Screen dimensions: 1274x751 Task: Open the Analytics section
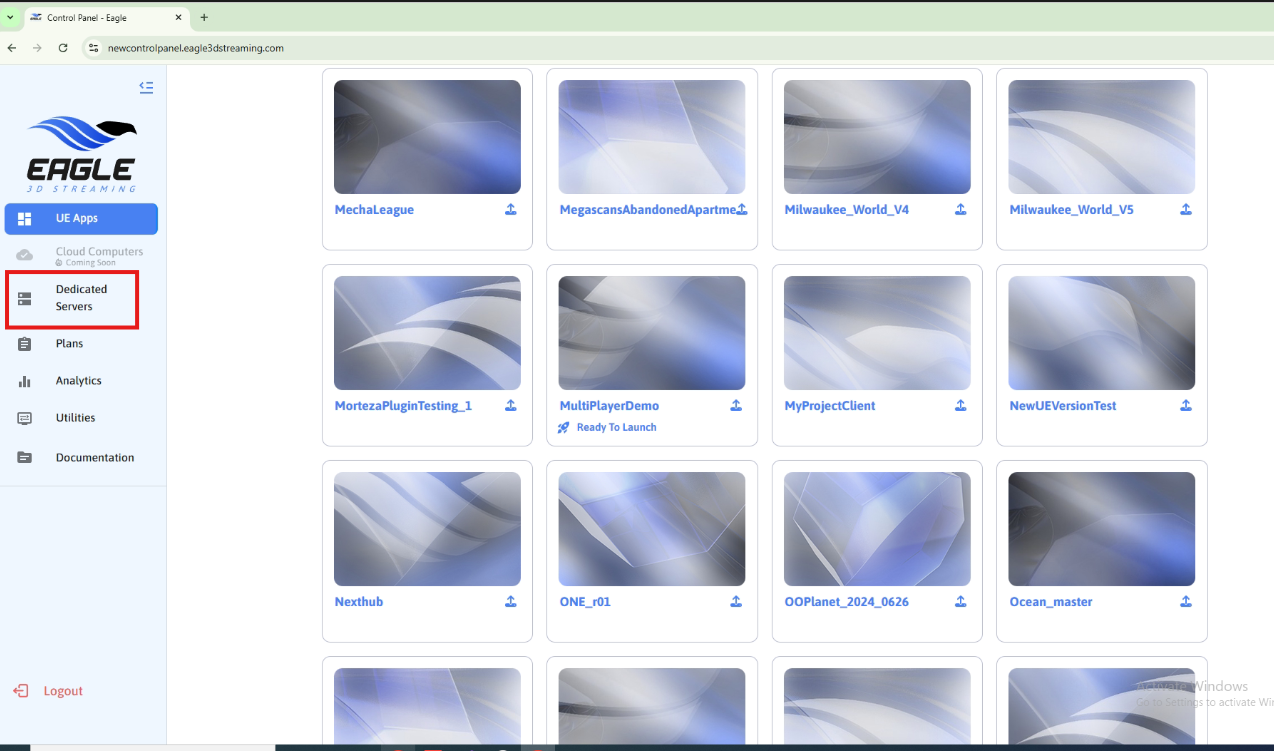78,381
